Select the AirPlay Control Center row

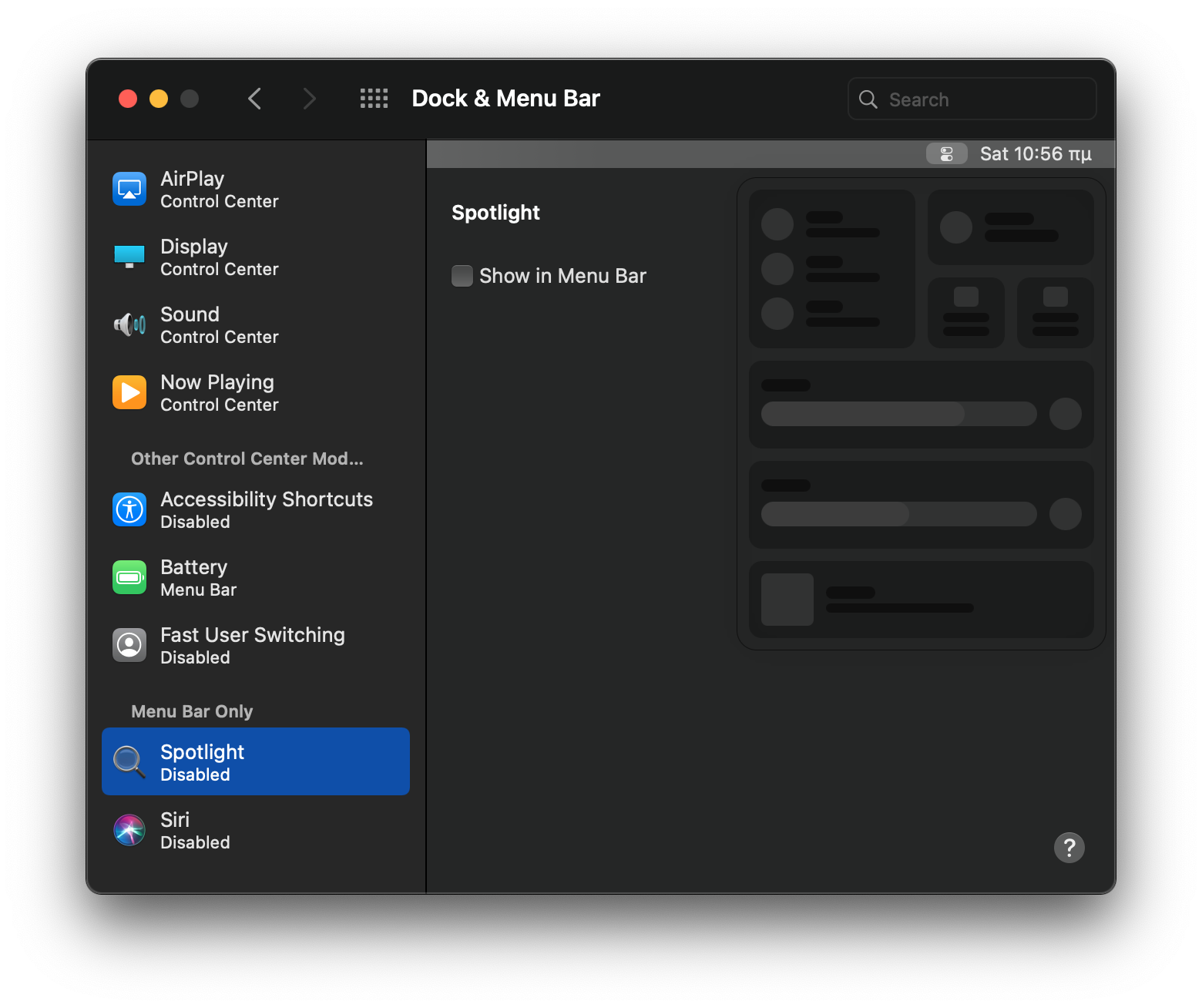(256, 189)
